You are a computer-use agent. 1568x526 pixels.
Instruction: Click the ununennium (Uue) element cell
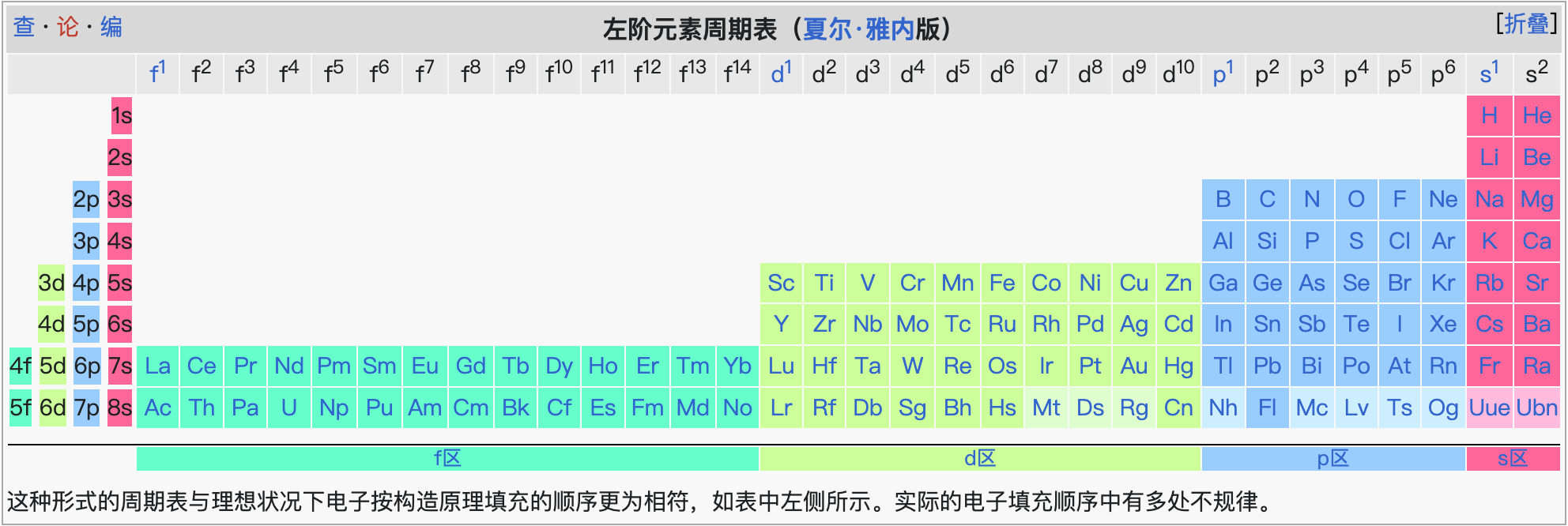pos(1489,408)
